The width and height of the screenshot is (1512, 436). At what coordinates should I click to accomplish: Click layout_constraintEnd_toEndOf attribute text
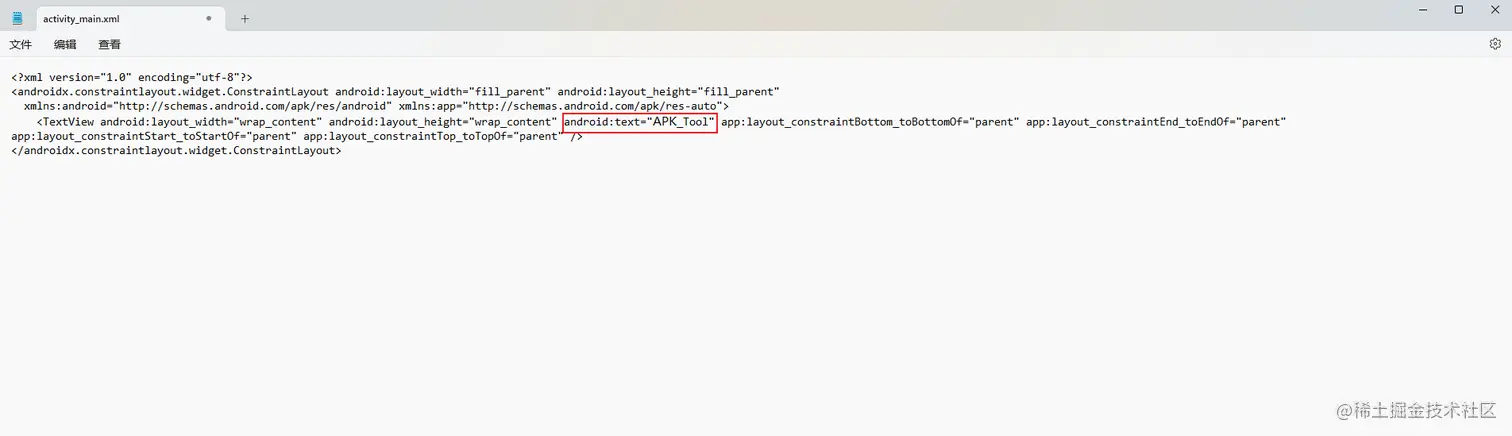point(1156,122)
